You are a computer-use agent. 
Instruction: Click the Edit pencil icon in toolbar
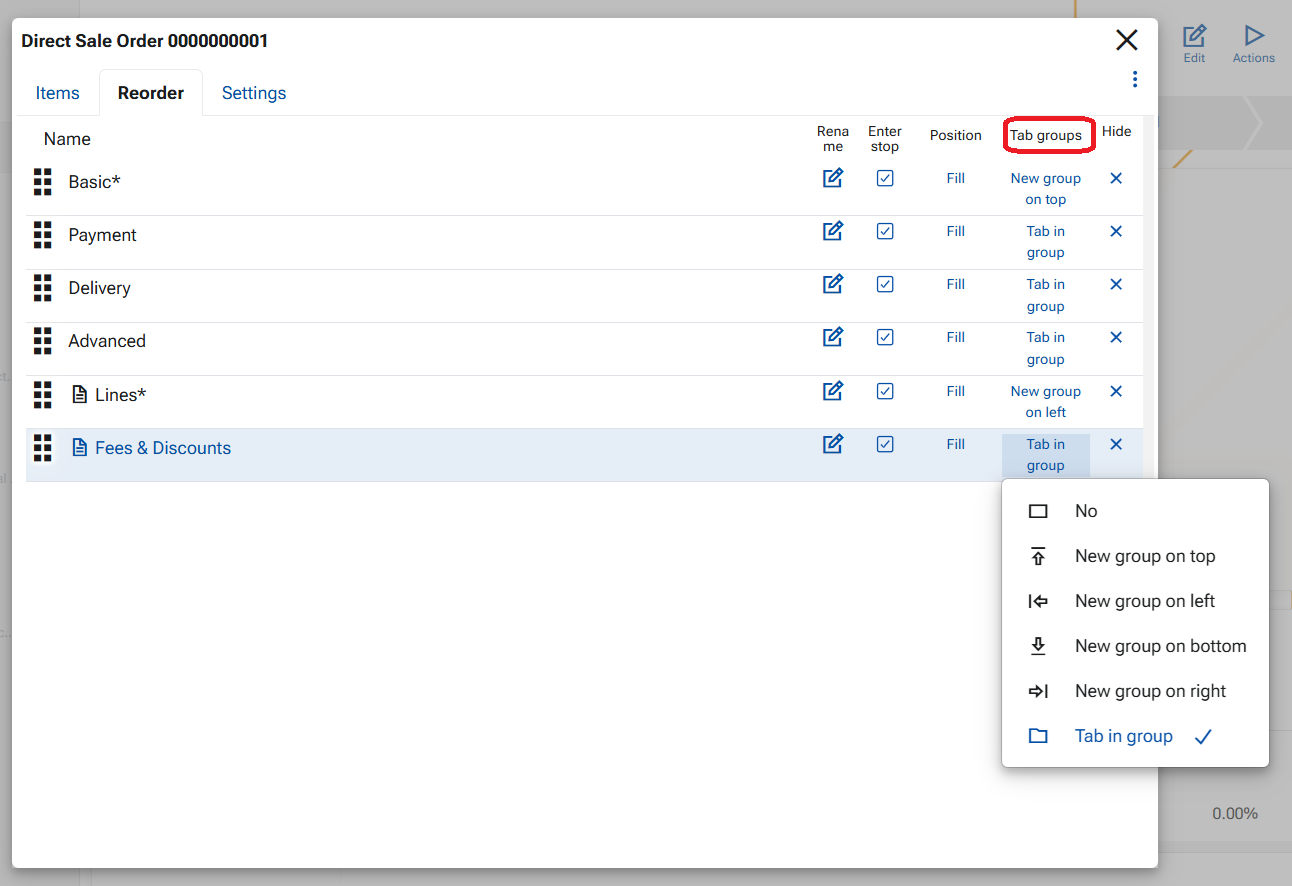(x=1194, y=38)
